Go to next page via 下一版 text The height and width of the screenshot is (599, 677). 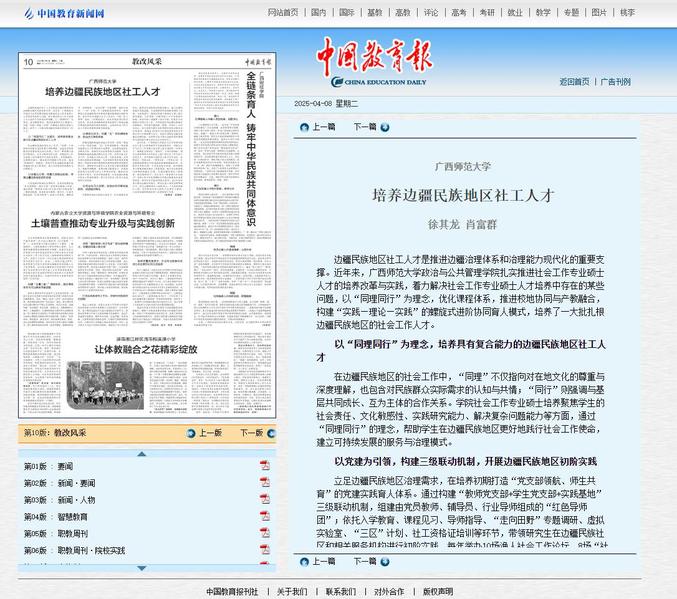click(252, 433)
